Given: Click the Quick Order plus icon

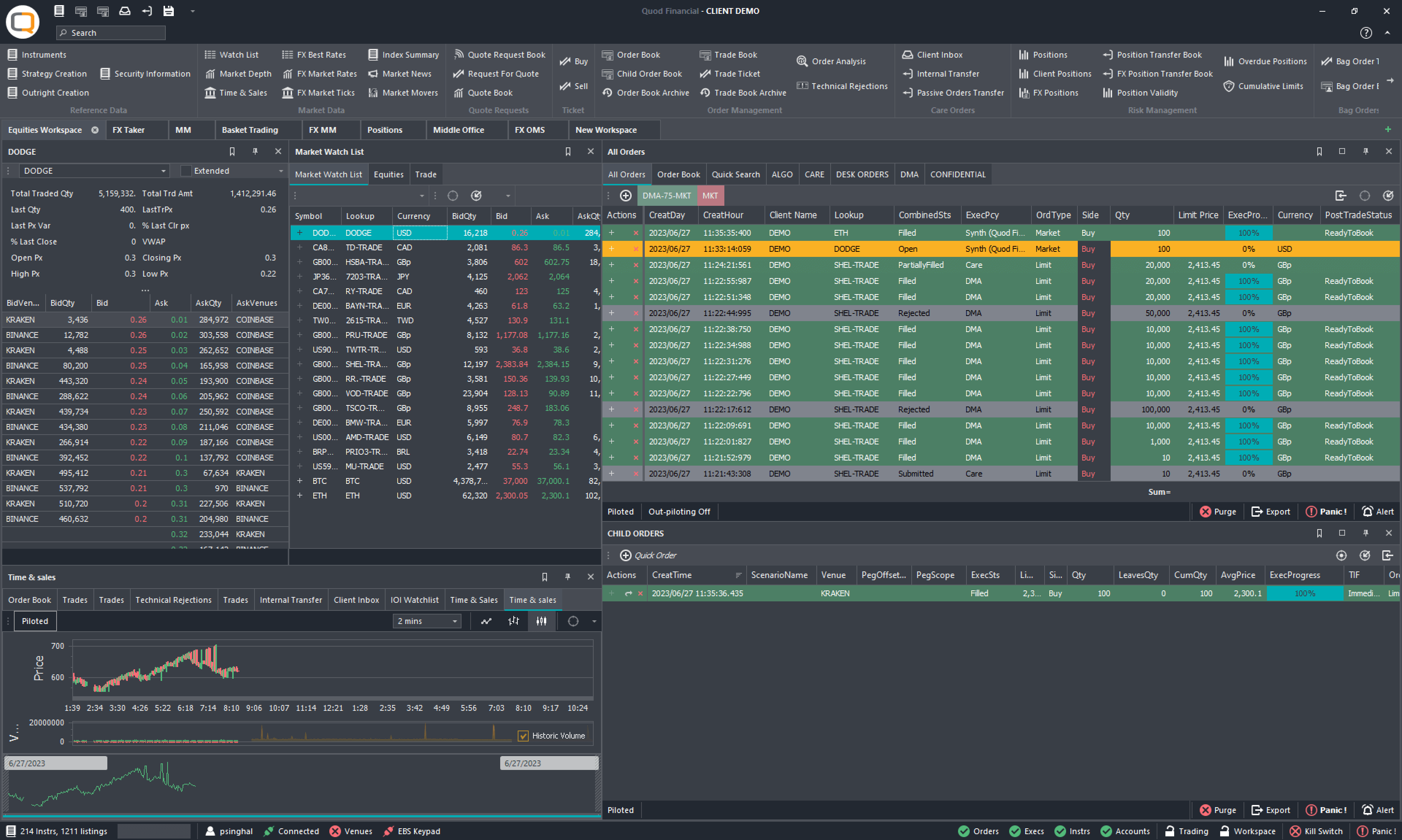Looking at the screenshot, I should click(x=625, y=555).
